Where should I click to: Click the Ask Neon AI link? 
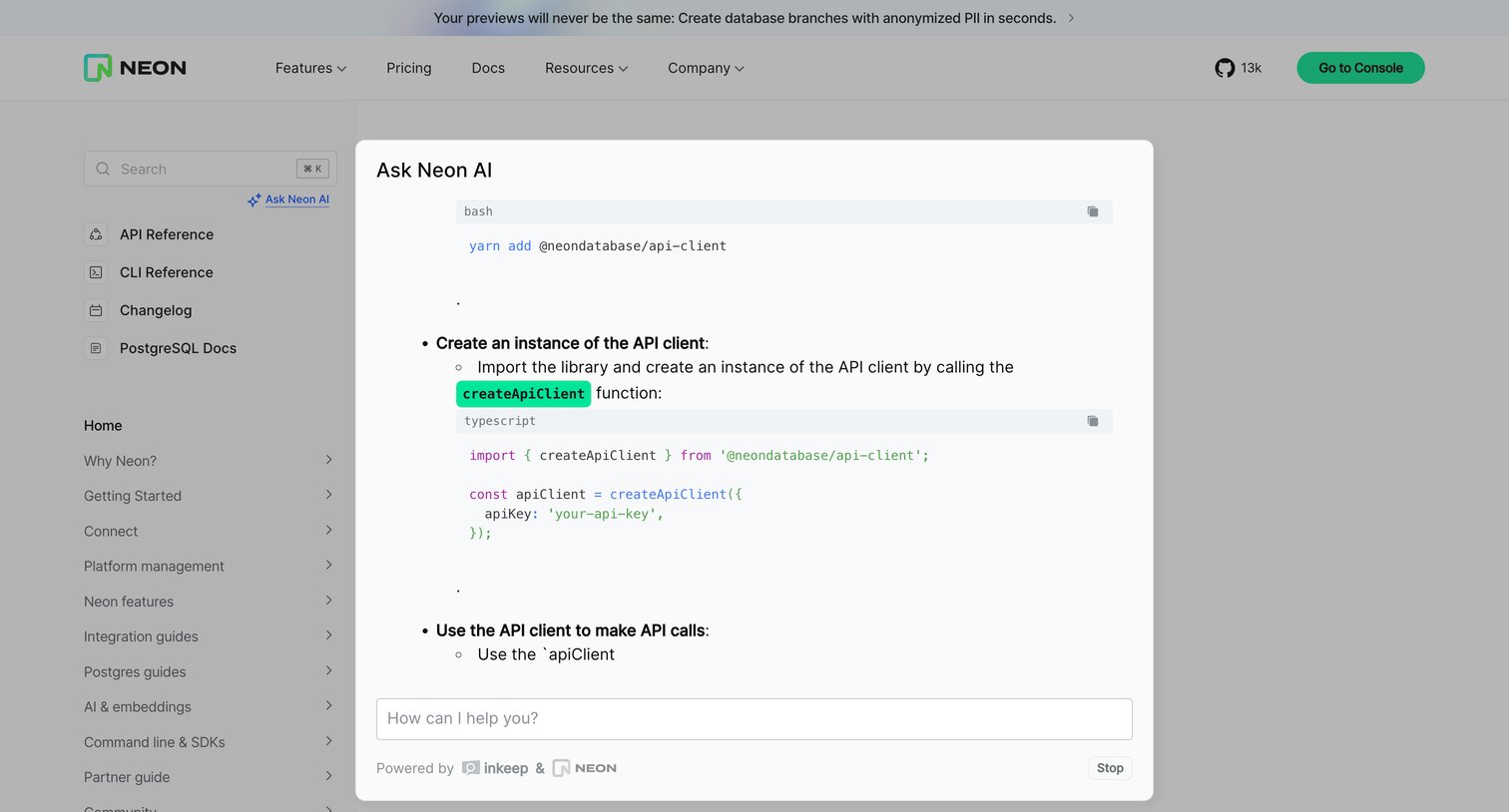pos(297,200)
